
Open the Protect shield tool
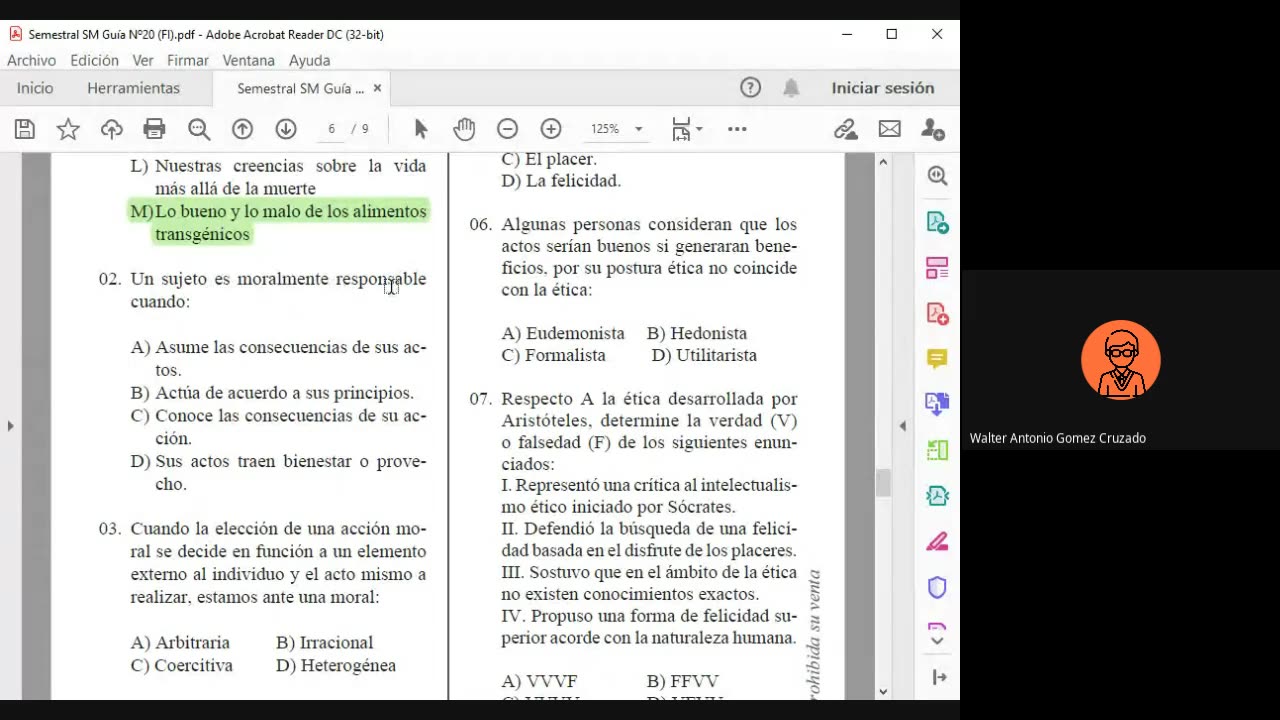coord(937,587)
